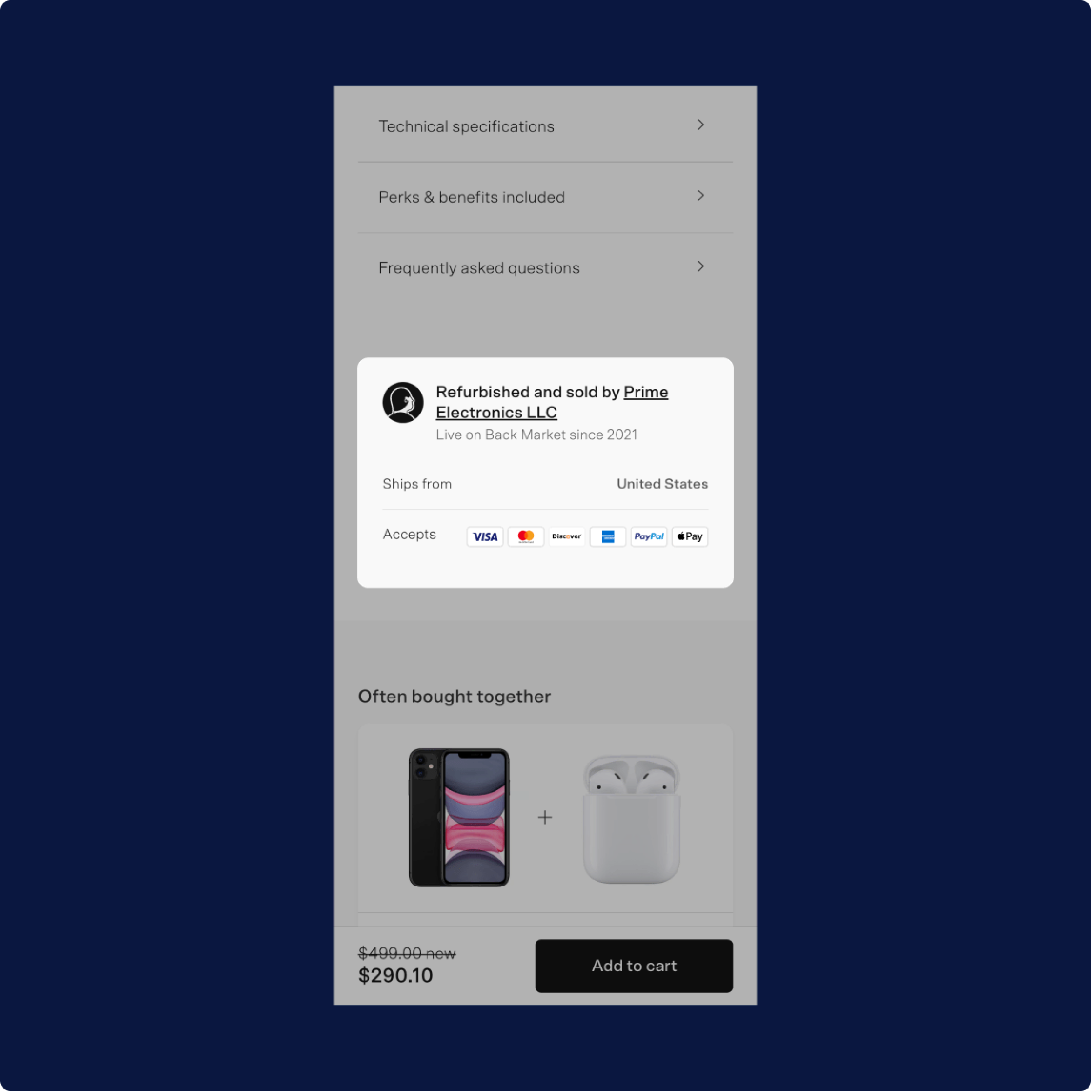Click the Ships from United States label

click(x=545, y=484)
